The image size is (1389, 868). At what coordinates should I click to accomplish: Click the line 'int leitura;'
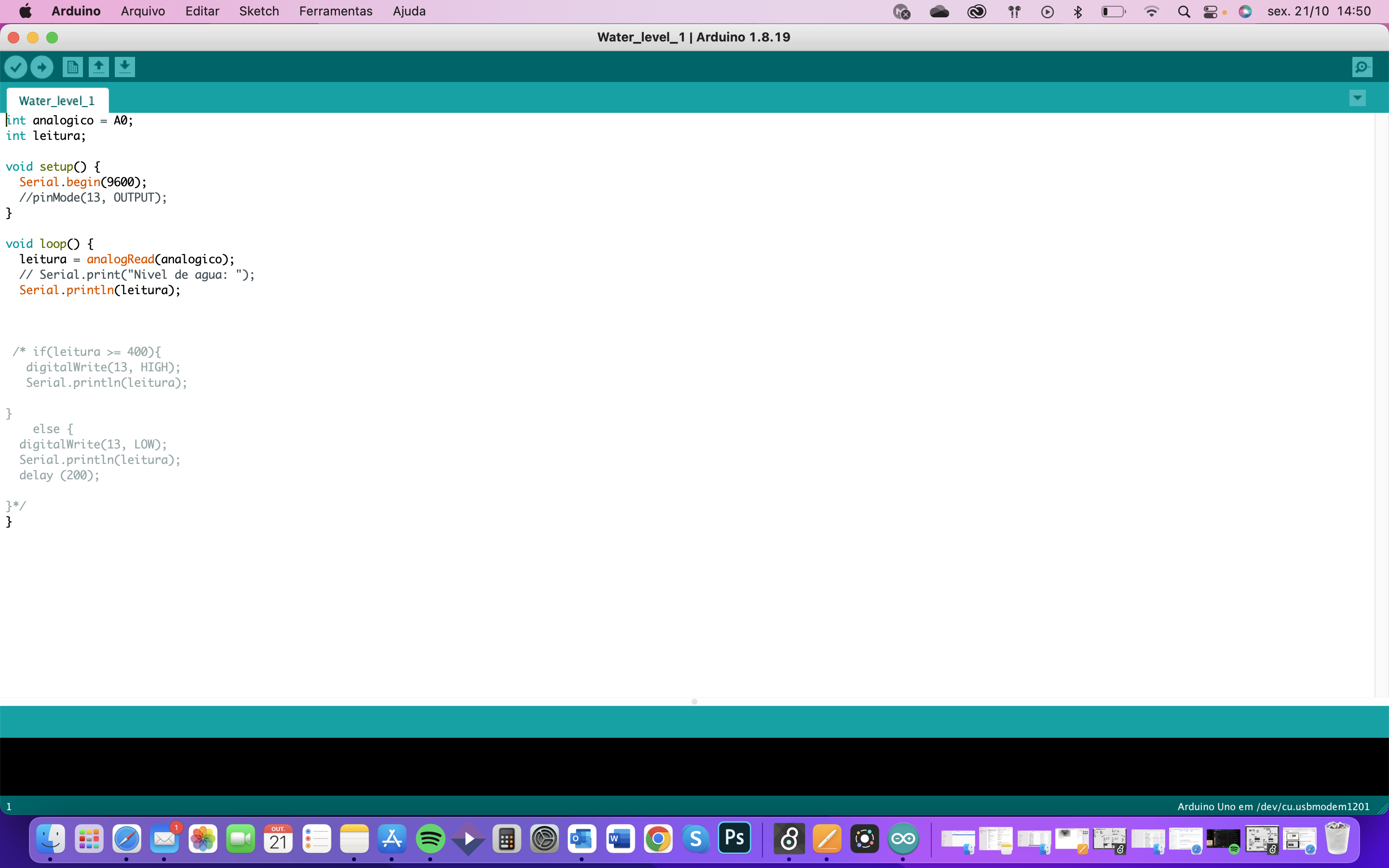tap(46, 136)
